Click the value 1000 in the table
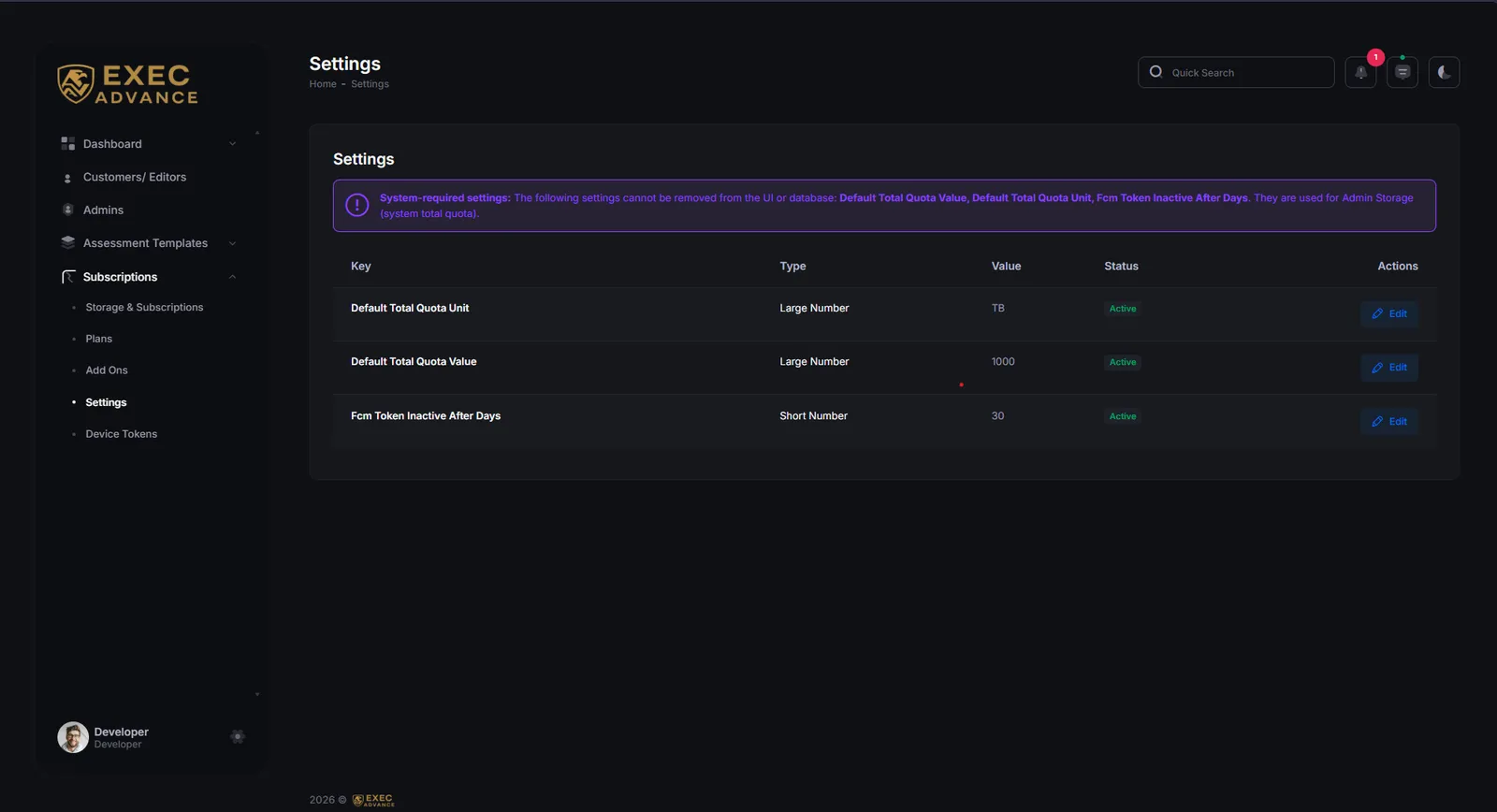 pos(1003,362)
